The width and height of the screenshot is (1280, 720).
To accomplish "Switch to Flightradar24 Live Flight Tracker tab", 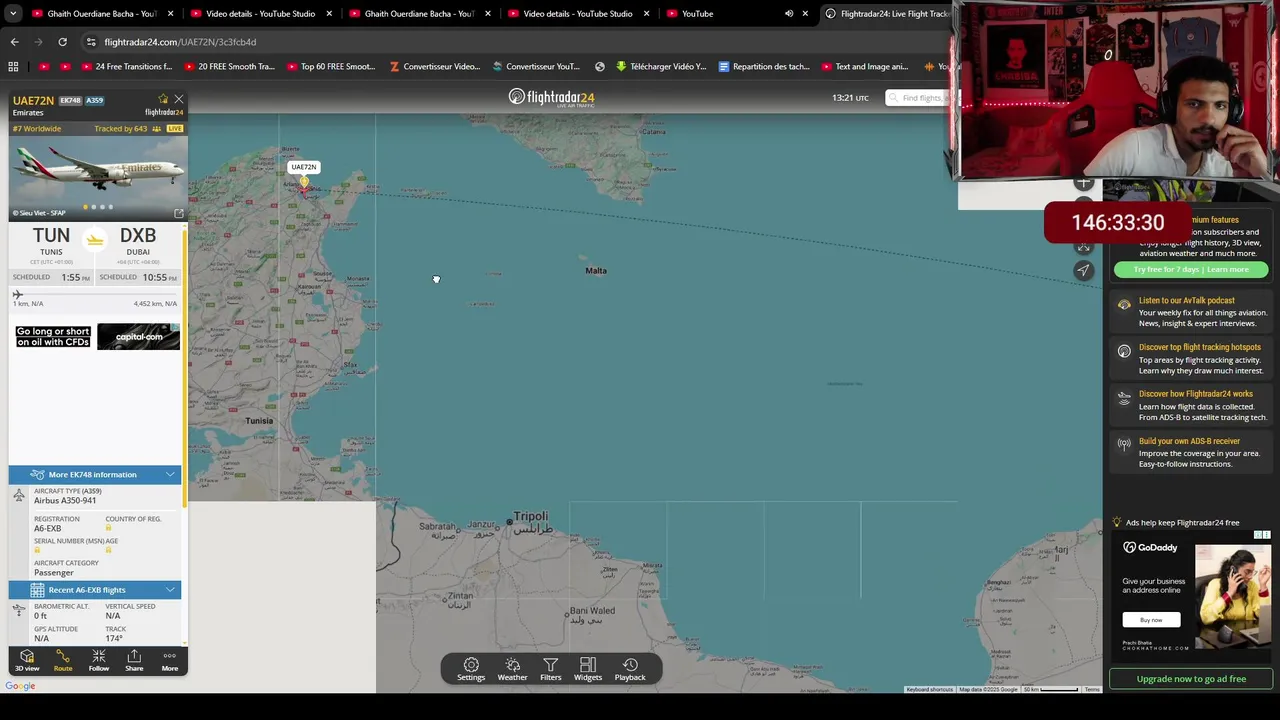I will click(886, 14).
